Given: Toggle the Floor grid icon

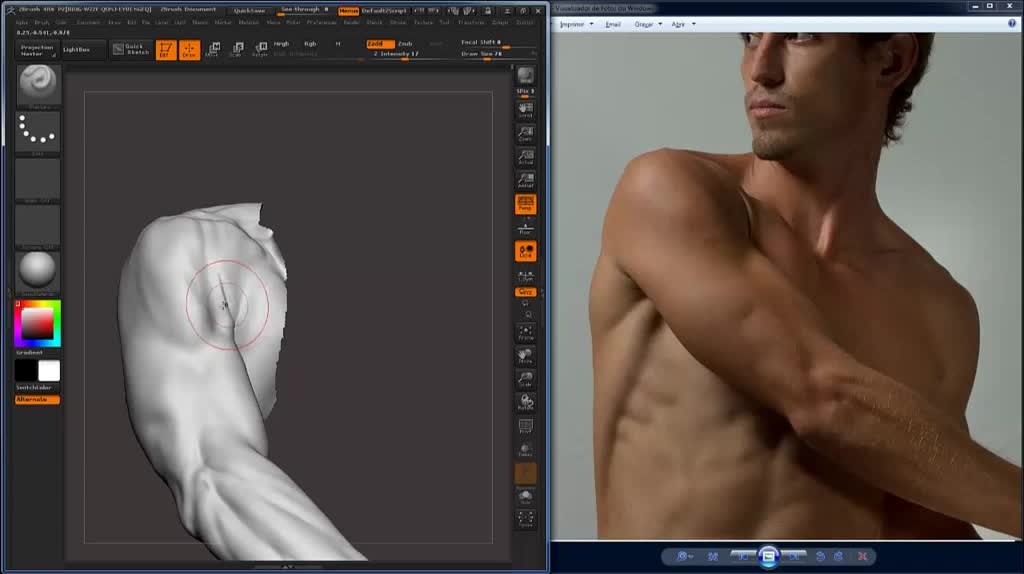Looking at the screenshot, I should pyautogui.click(x=525, y=228).
